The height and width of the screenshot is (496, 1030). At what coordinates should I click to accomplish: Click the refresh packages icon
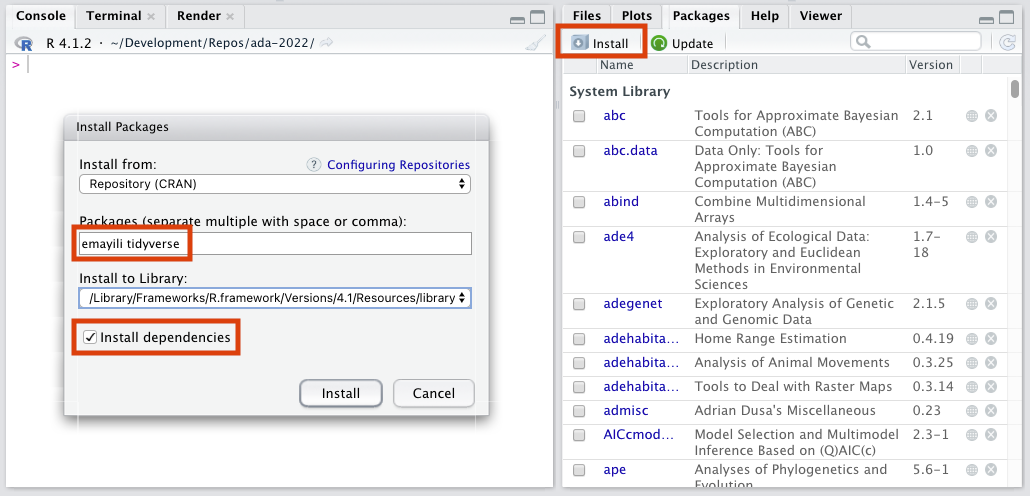click(1006, 42)
